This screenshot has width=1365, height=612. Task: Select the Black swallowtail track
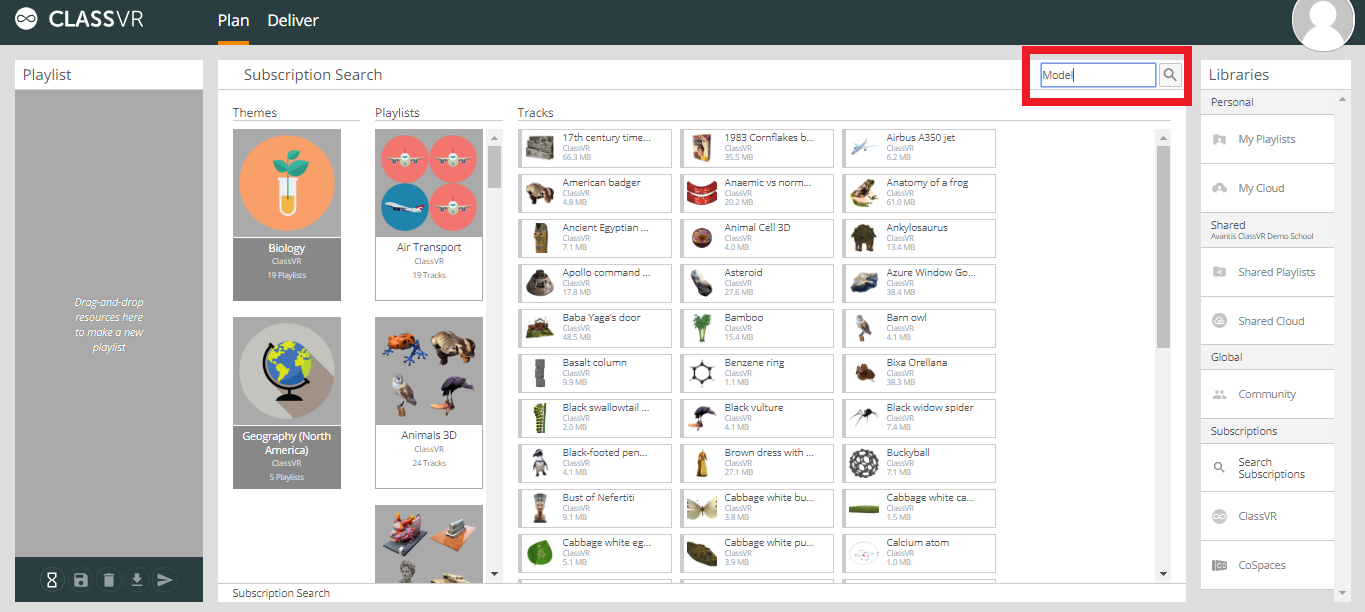(595, 418)
